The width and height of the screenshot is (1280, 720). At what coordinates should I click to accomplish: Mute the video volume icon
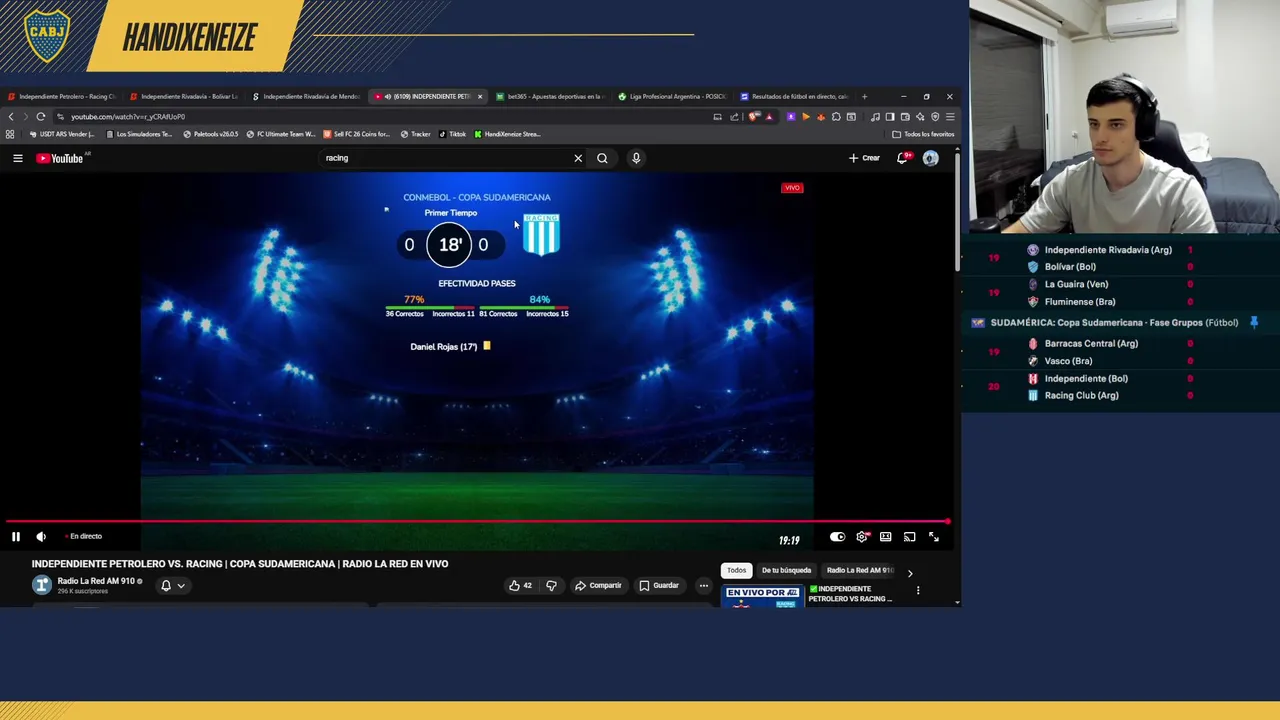(x=41, y=537)
